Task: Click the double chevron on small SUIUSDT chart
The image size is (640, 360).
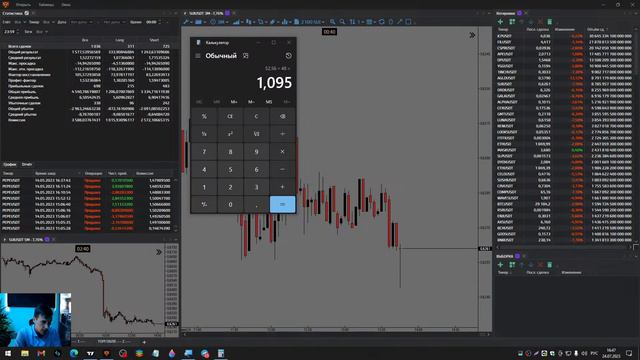Action: click(x=159, y=252)
